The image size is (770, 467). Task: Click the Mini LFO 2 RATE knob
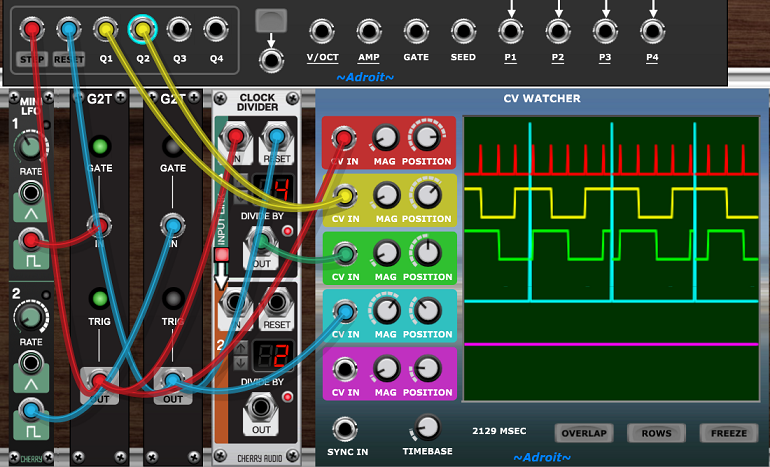30,317
